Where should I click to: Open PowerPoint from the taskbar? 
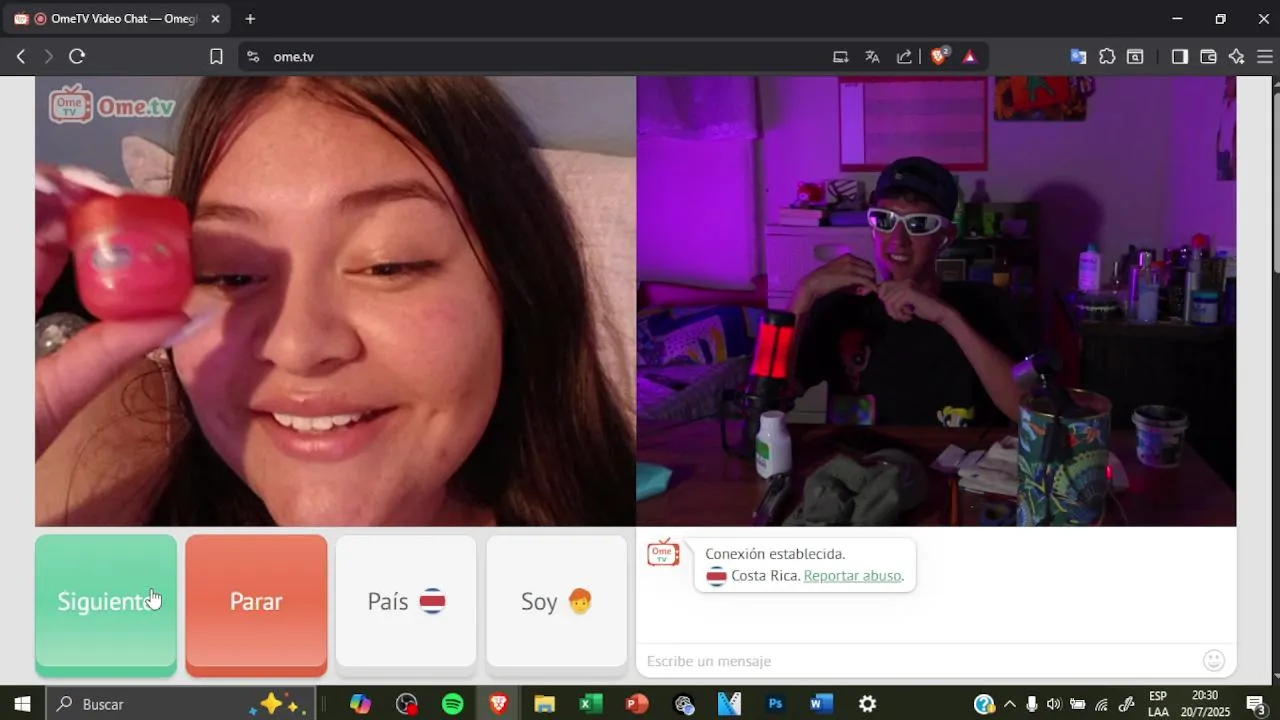[x=637, y=704]
